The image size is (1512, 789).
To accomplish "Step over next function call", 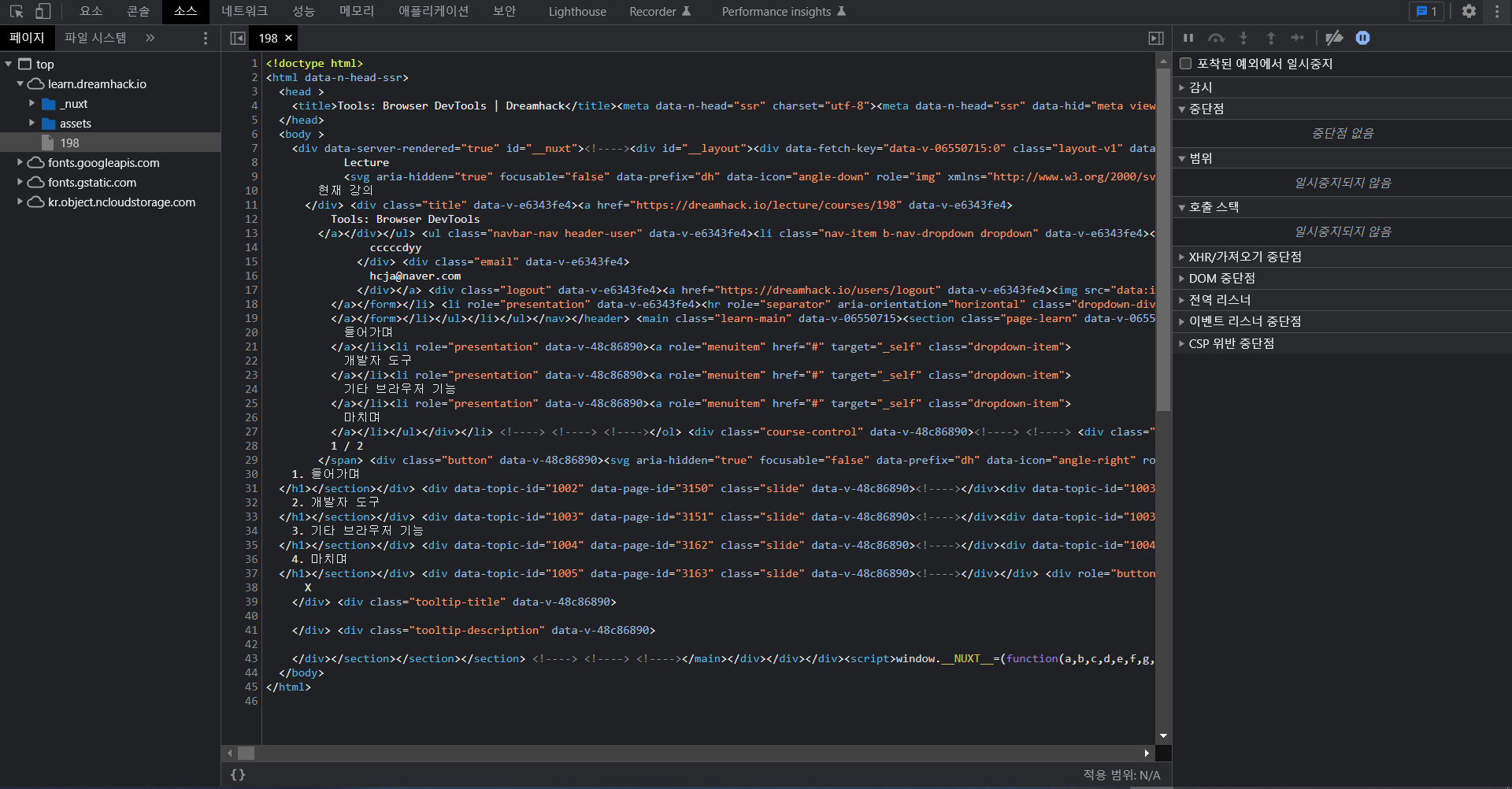I will (1217, 38).
